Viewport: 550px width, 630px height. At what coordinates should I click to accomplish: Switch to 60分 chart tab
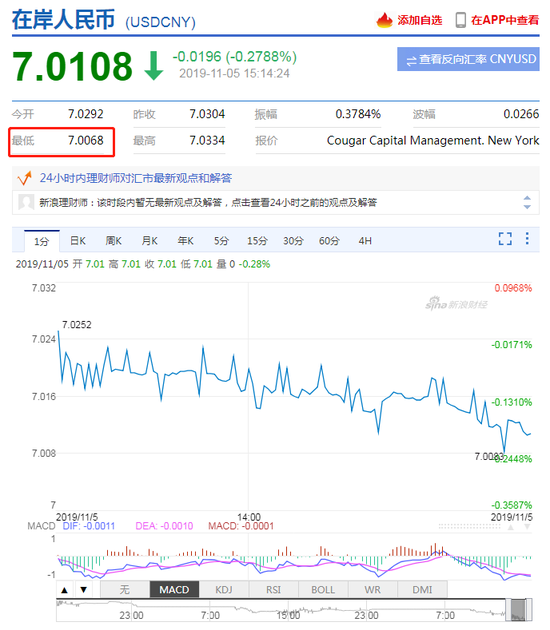[329, 241]
